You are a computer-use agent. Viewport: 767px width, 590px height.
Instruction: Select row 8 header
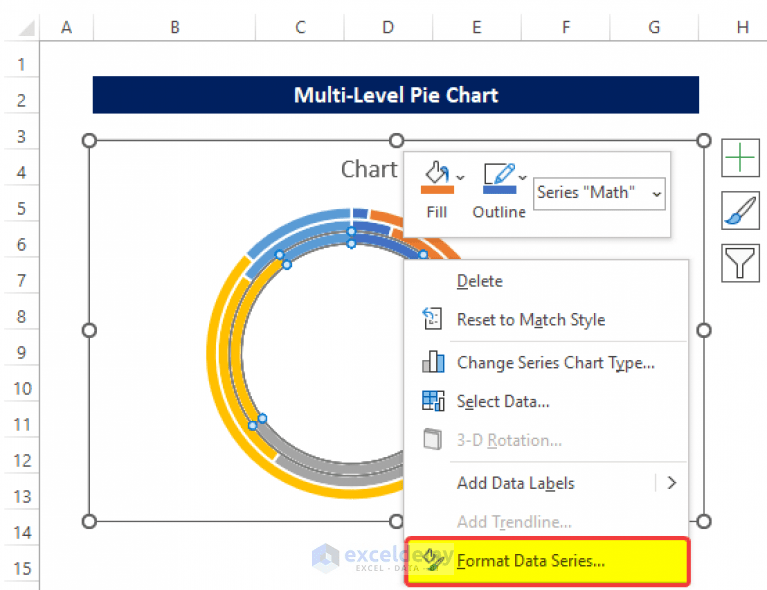[21, 317]
